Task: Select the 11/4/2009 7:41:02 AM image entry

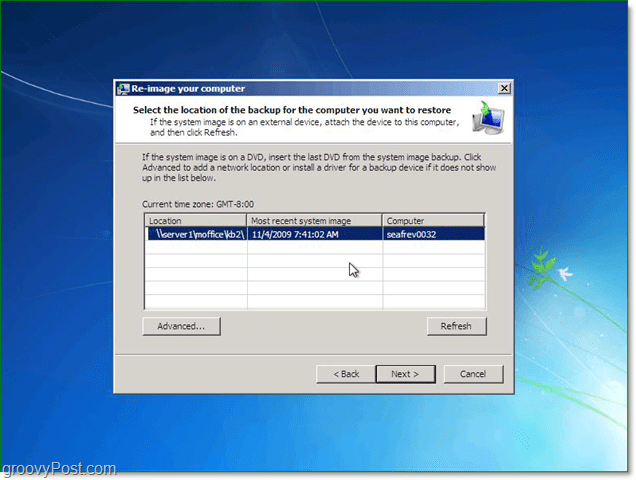Action: pyautogui.click(x=315, y=234)
